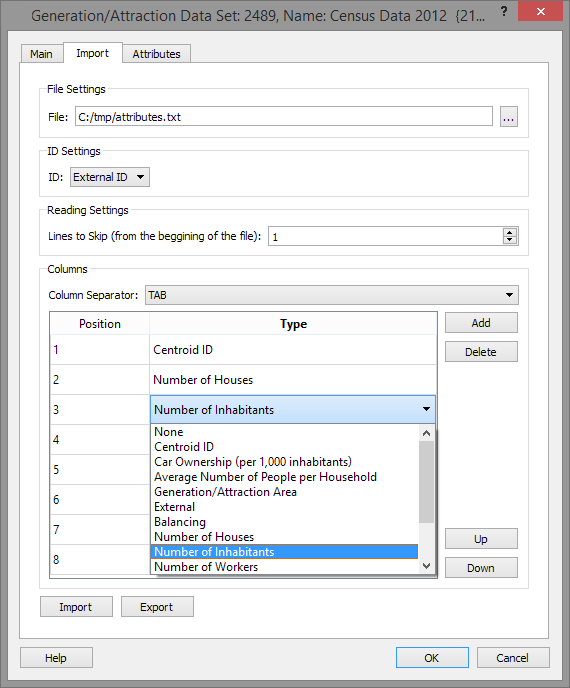Select the Import tab
This screenshot has height=688, width=570.
tap(93, 53)
